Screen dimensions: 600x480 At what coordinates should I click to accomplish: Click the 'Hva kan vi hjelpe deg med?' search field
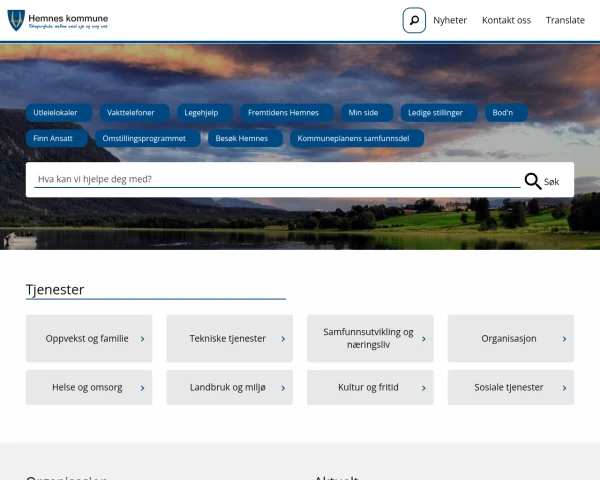(275, 180)
